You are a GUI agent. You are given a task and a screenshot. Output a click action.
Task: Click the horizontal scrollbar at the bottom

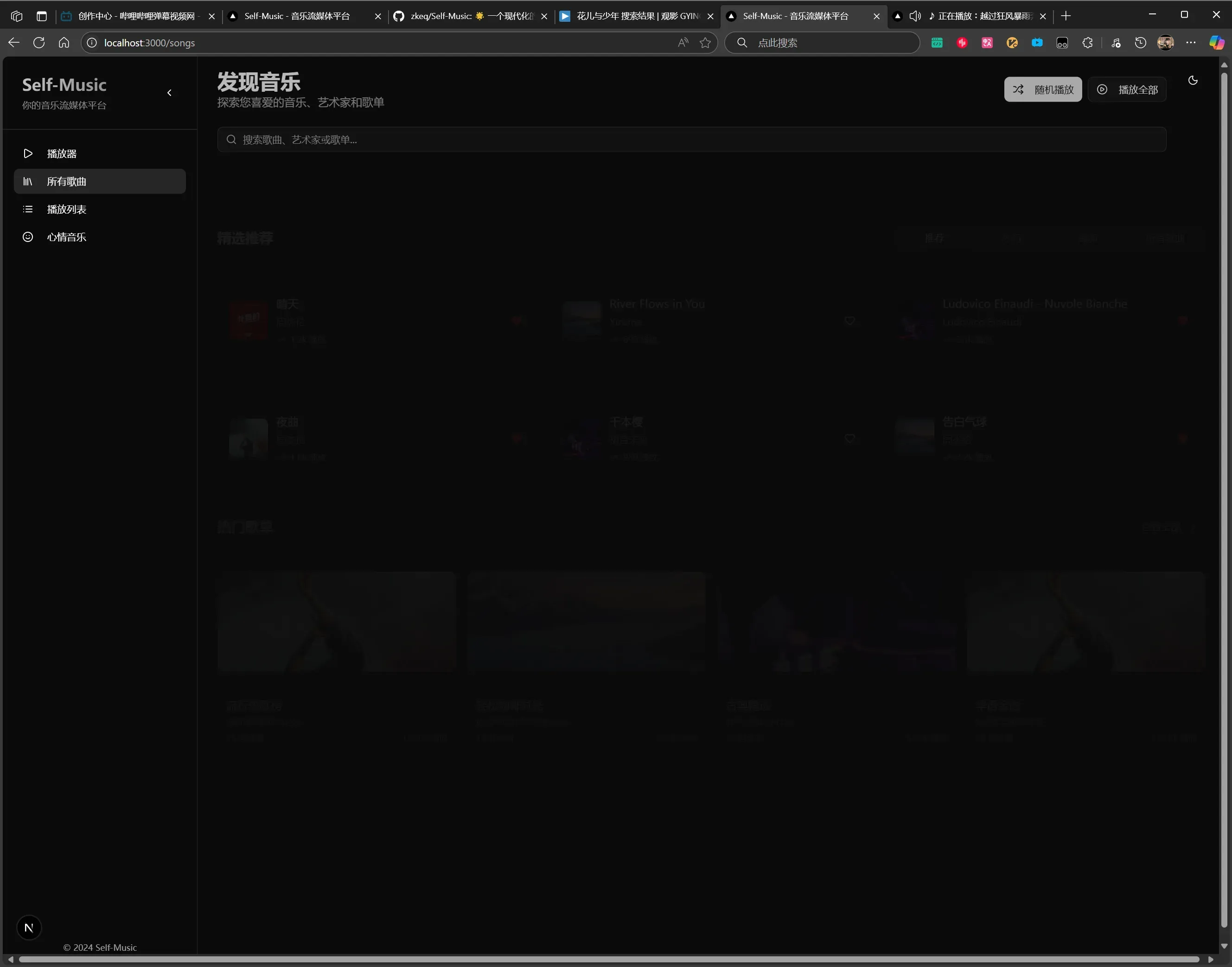click(x=609, y=959)
